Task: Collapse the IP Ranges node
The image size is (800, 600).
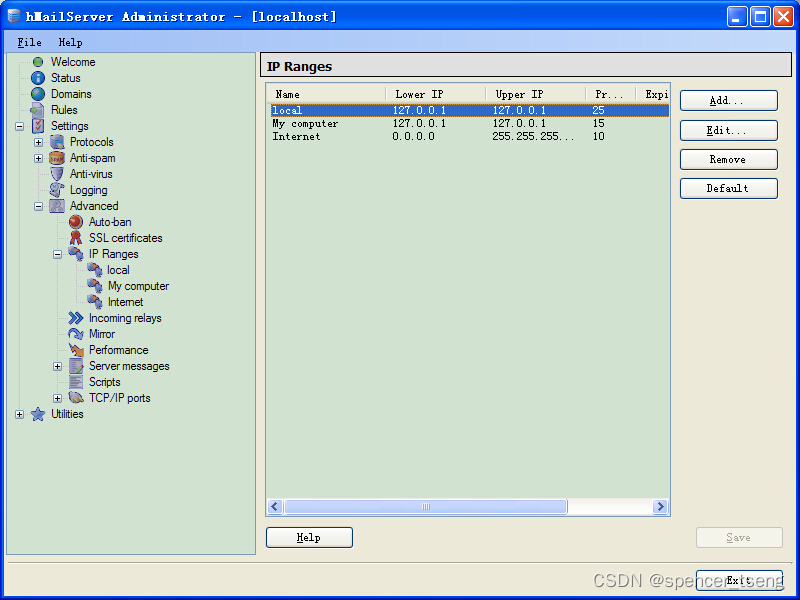Action: point(57,253)
